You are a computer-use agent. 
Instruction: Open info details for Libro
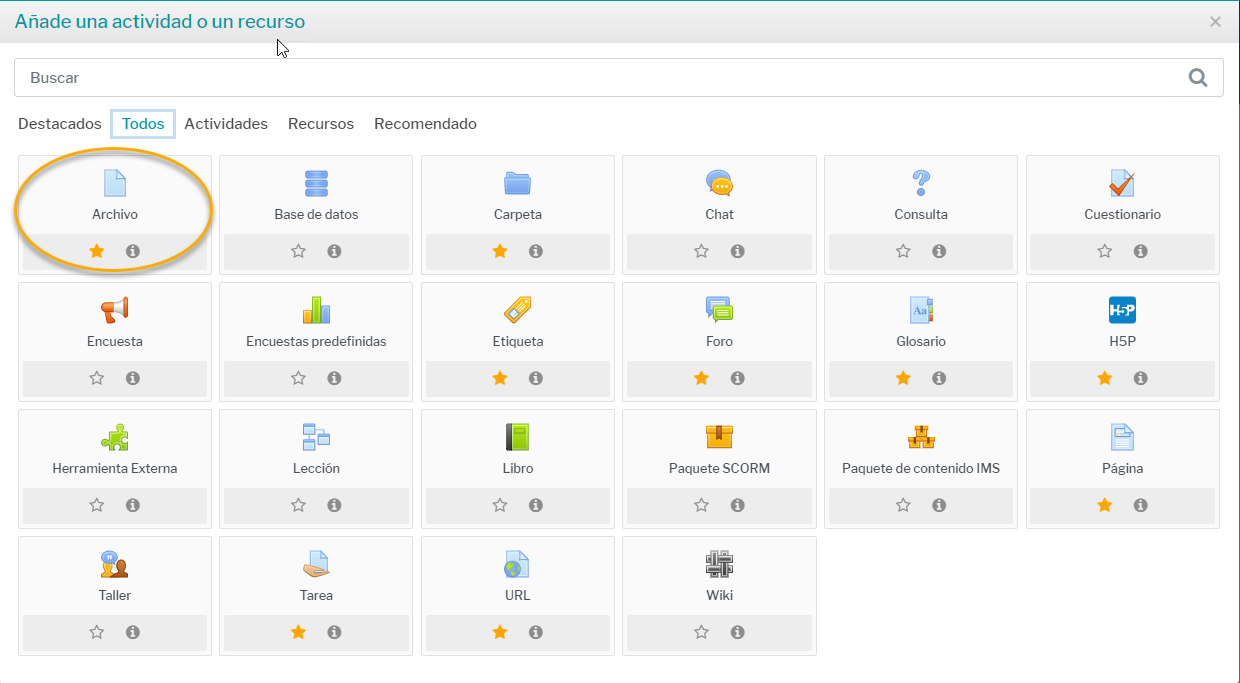click(536, 505)
